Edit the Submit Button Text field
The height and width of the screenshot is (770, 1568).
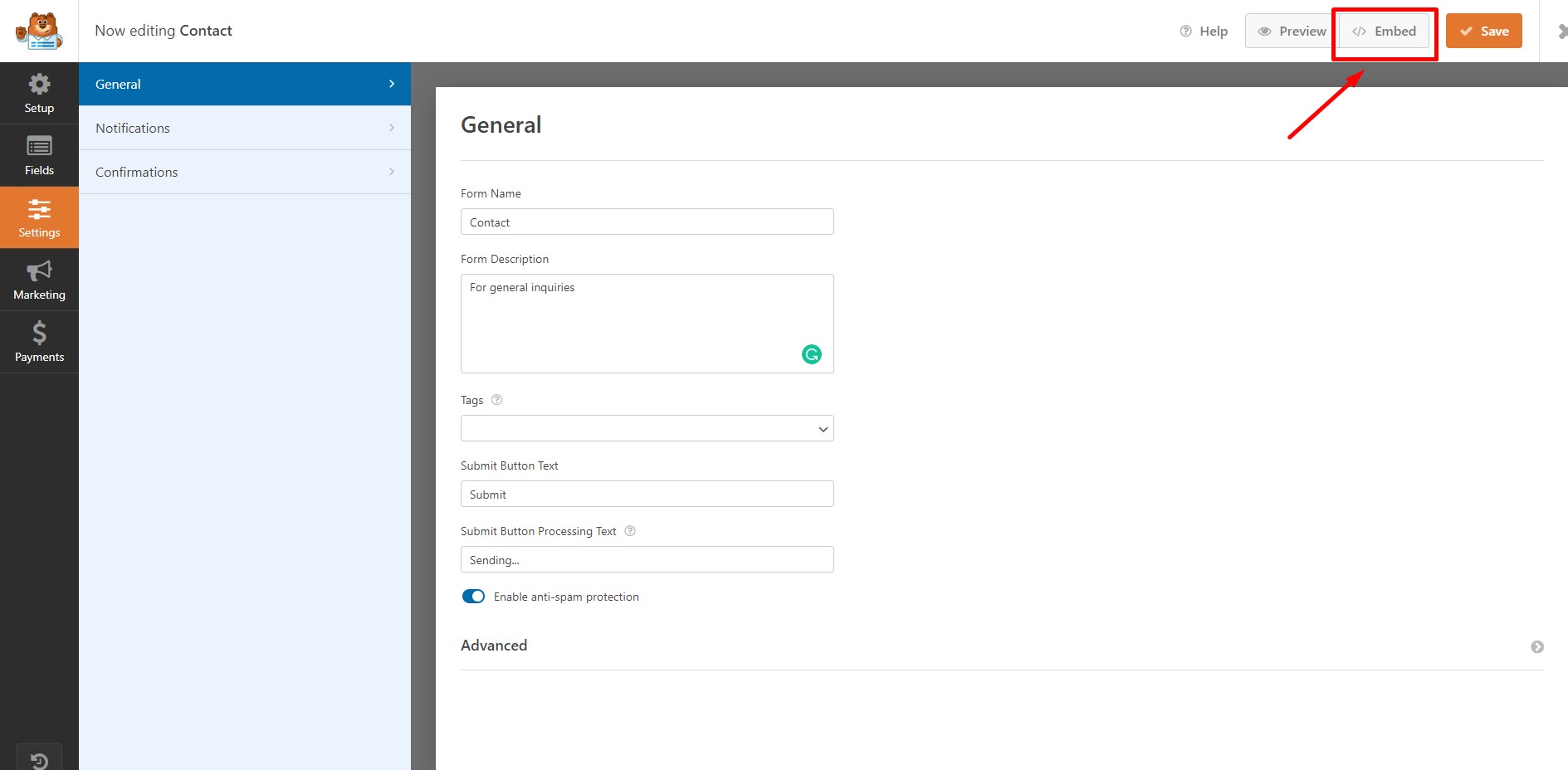coord(647,494)
